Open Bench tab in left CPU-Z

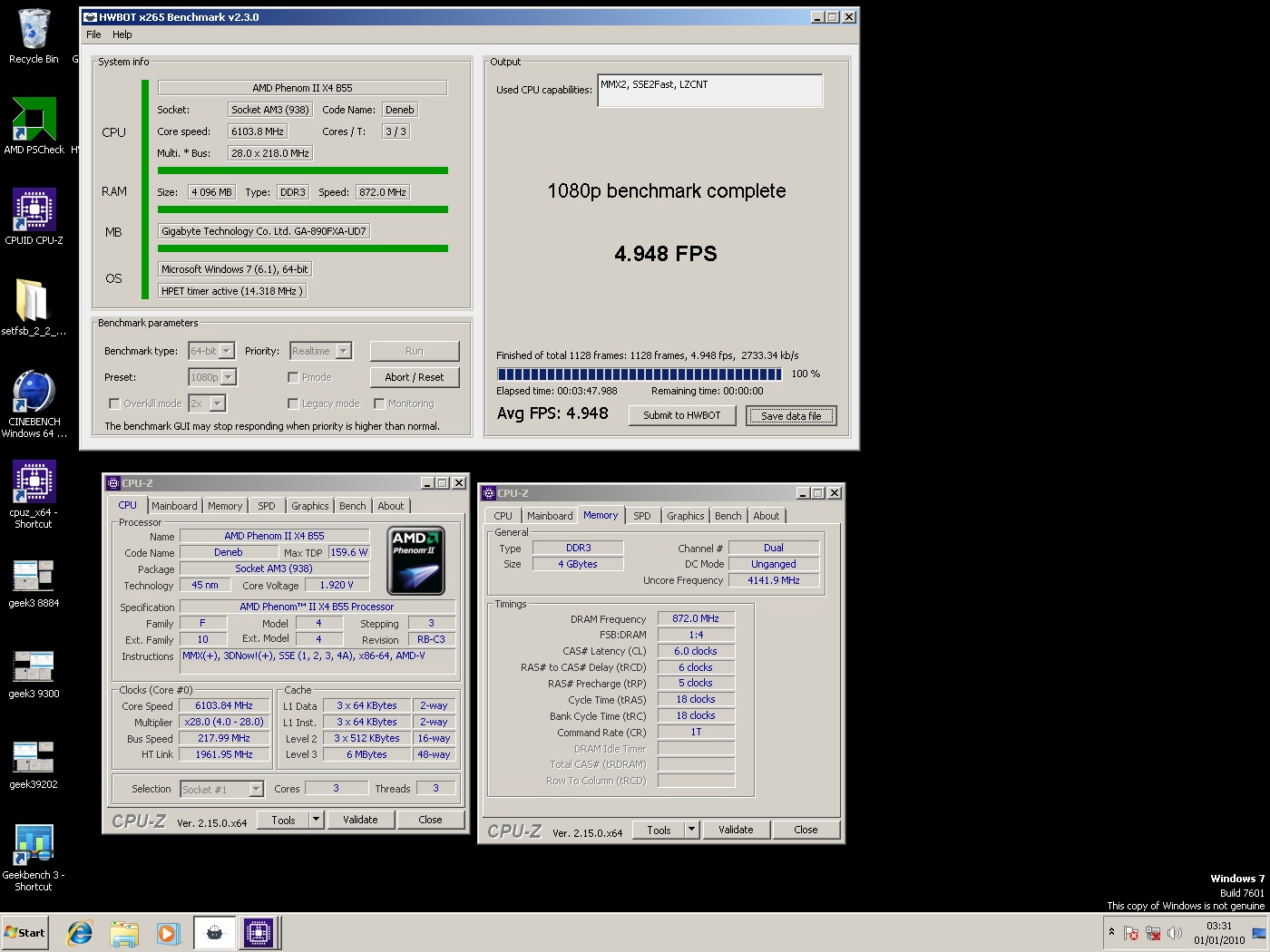click(x=353, y=506)
